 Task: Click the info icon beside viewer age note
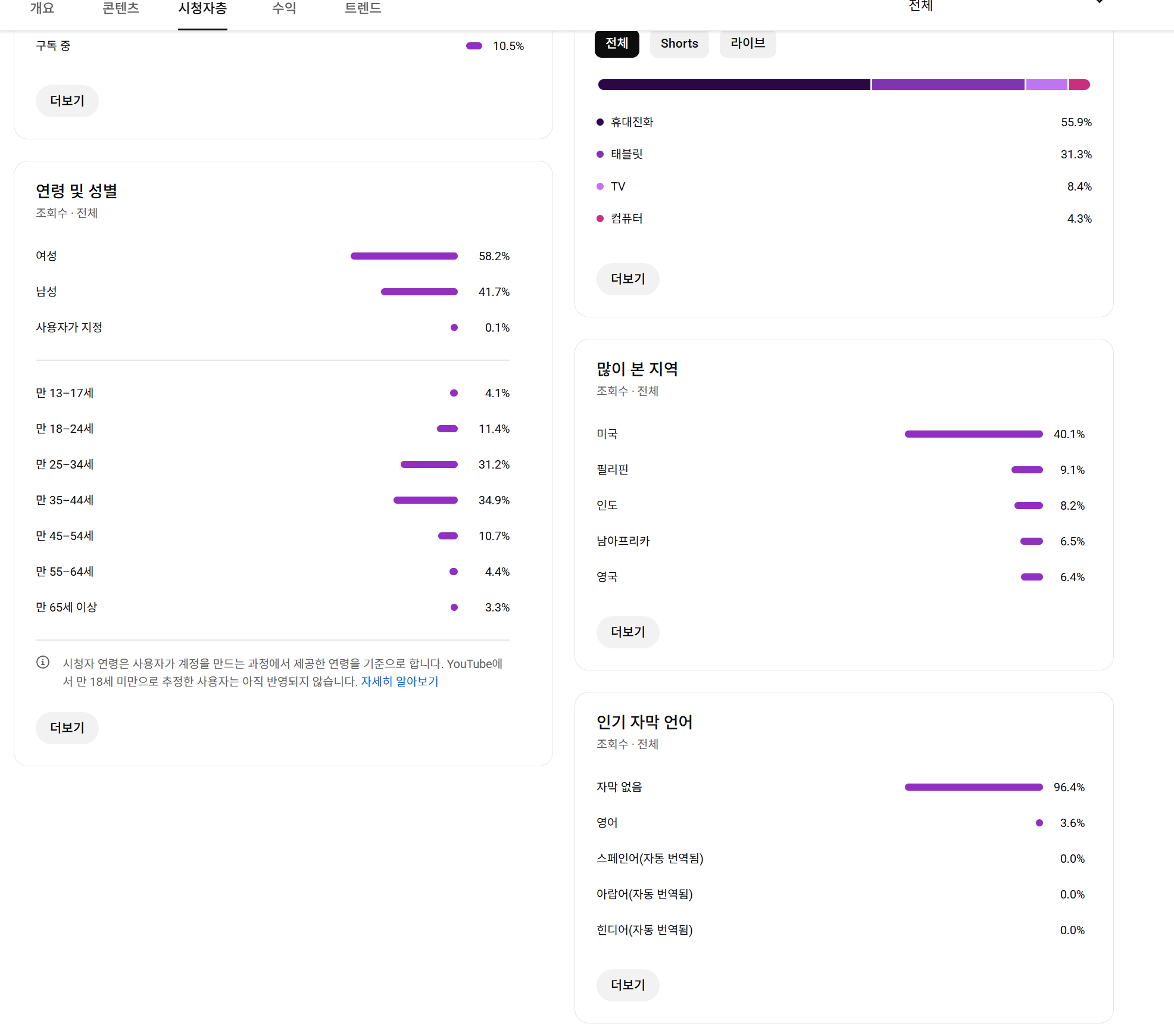[43, 662]
